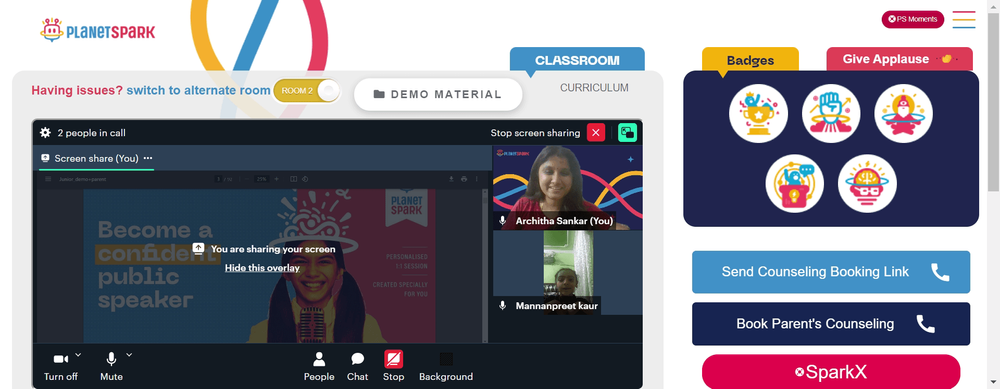This screenshot has width=1000, height=389.
Task: Award the trophy badge
Action: pyautogui.click(x=758, y=114)
